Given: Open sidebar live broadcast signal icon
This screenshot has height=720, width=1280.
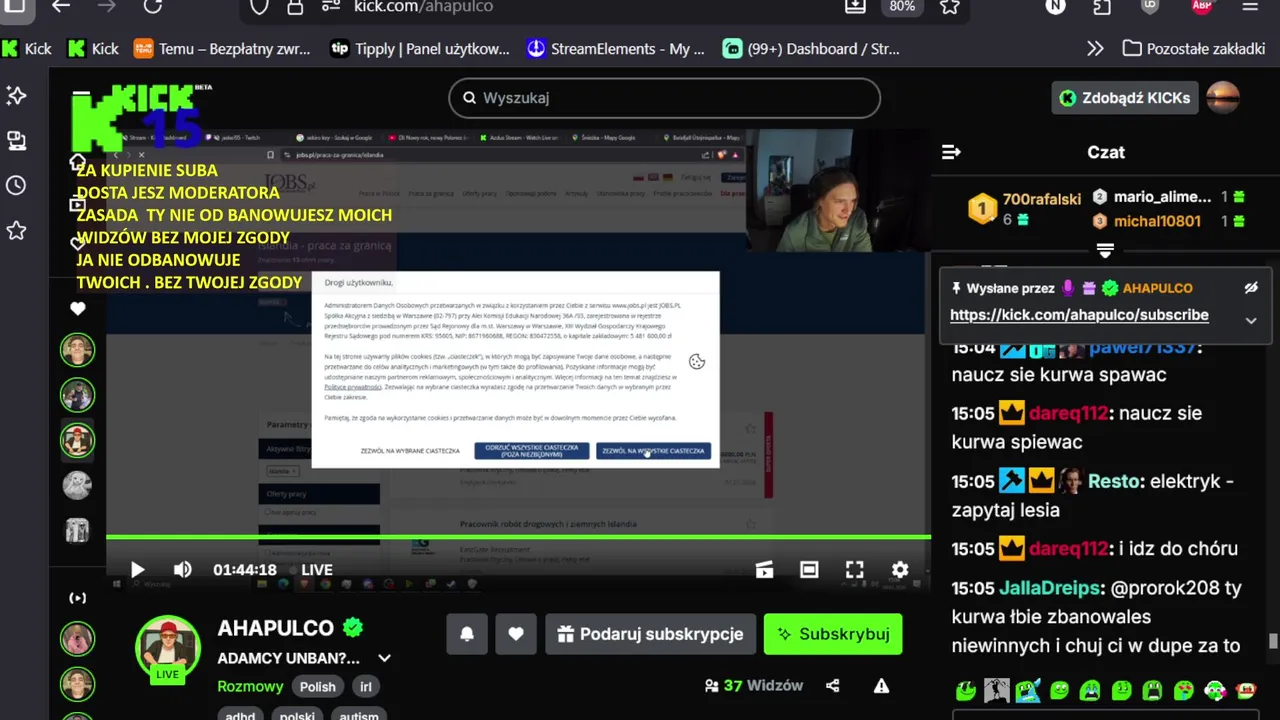Looking at the screenshot, I should [78, 598].
